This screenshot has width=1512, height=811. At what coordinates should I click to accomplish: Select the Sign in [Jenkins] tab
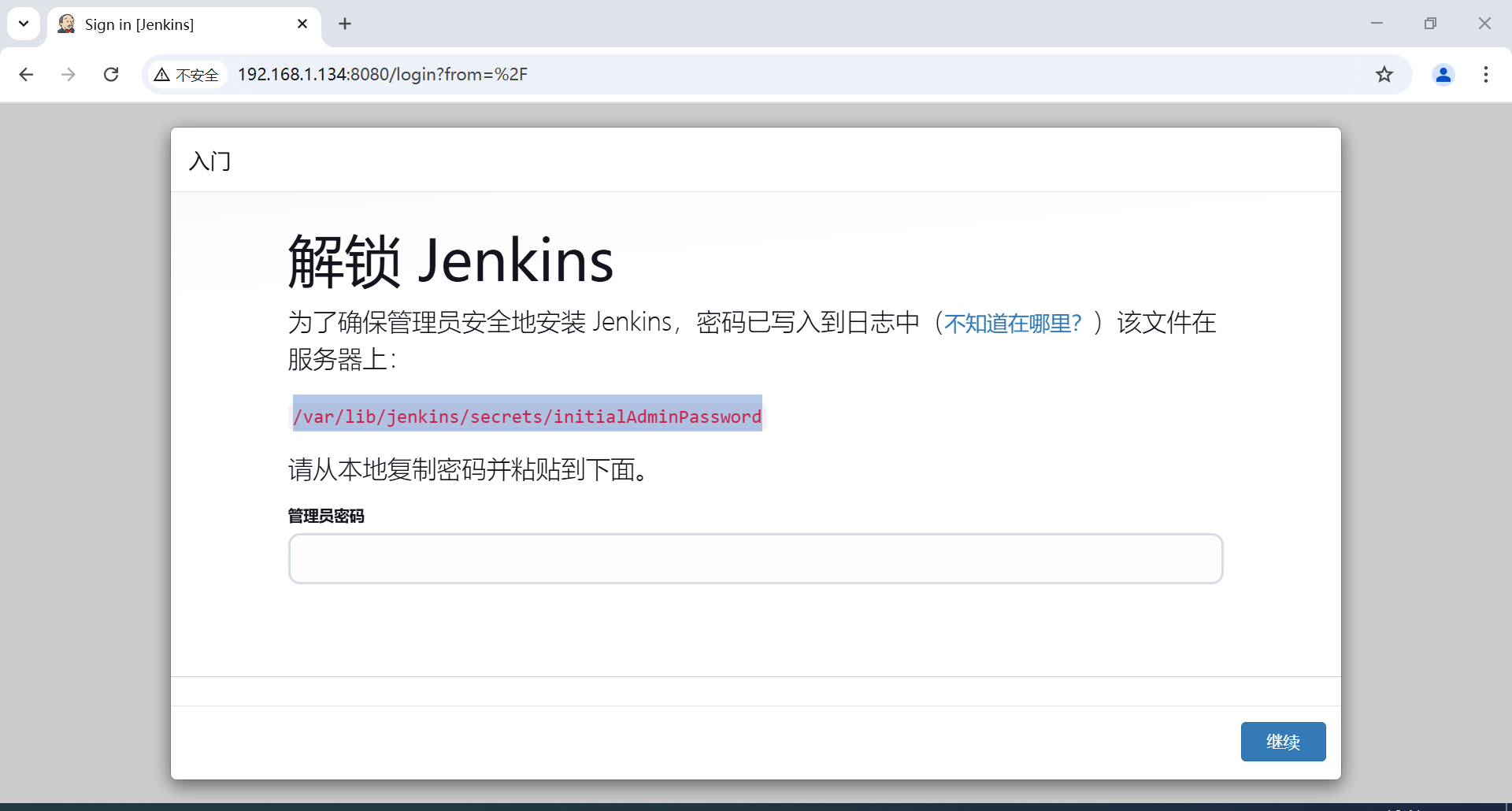pos(183,24)
